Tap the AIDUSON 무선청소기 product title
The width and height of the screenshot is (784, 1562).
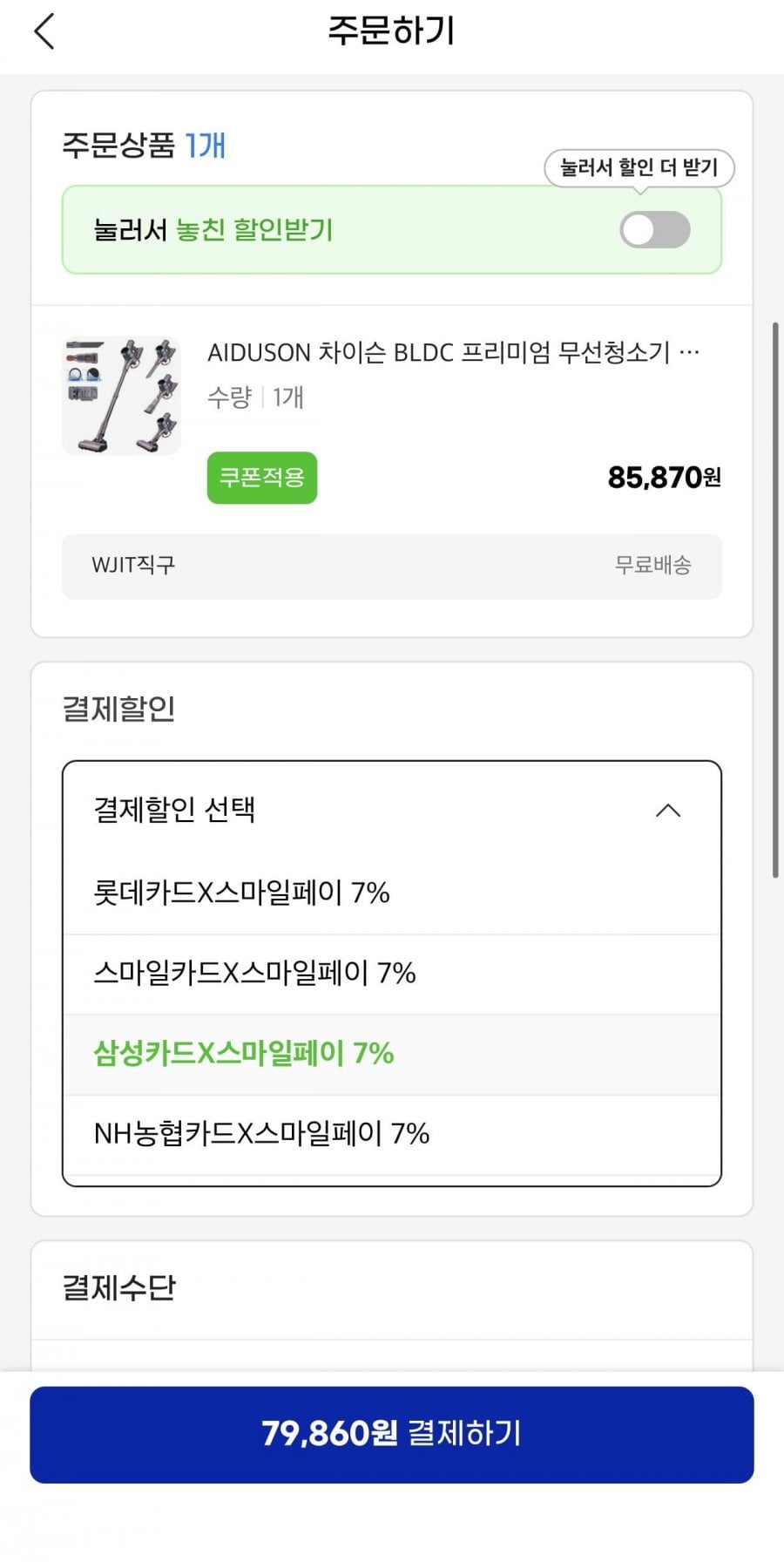[x=453, y=353]
